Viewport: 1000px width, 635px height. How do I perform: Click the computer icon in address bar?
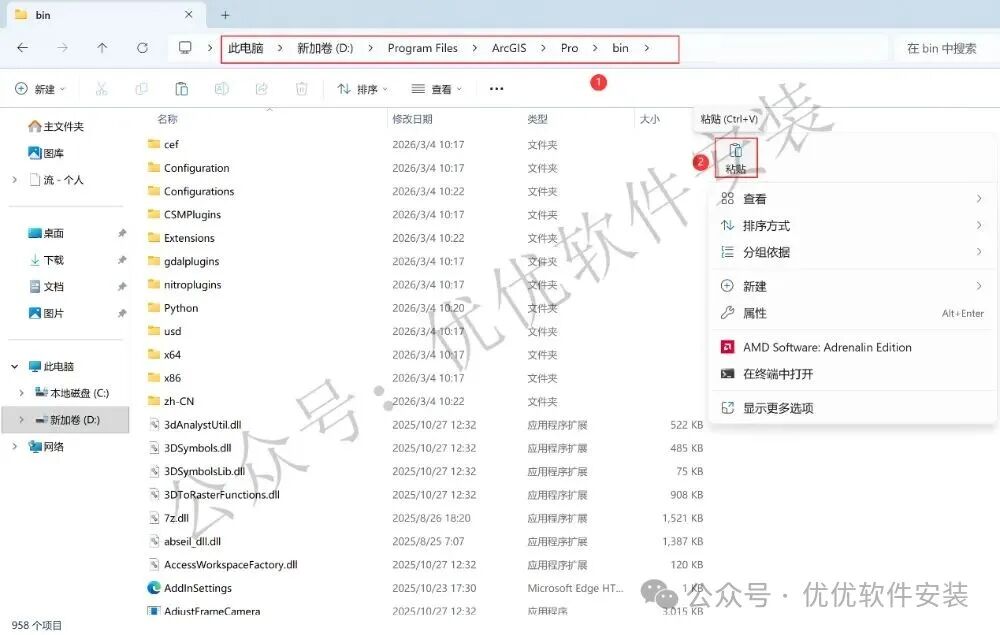coord(185,48)
